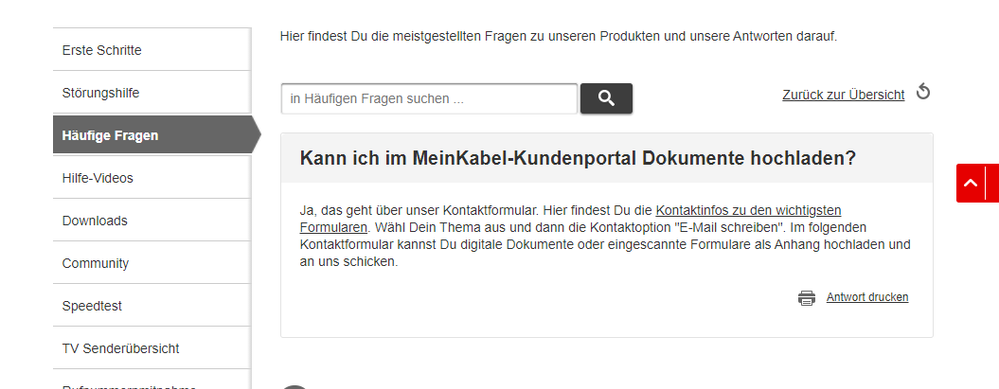Click the printer icon
999x389 pixels.
coord(807,297)
